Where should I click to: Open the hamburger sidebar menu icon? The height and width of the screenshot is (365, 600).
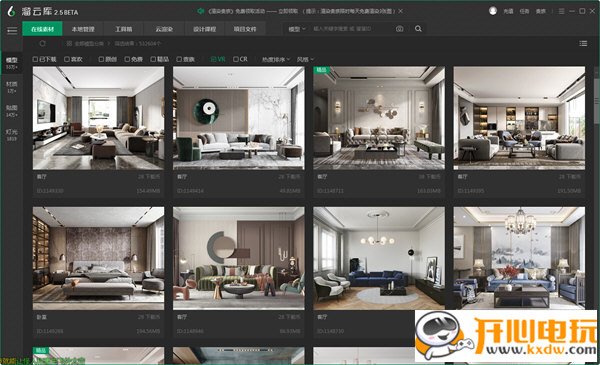coord(12,30)
